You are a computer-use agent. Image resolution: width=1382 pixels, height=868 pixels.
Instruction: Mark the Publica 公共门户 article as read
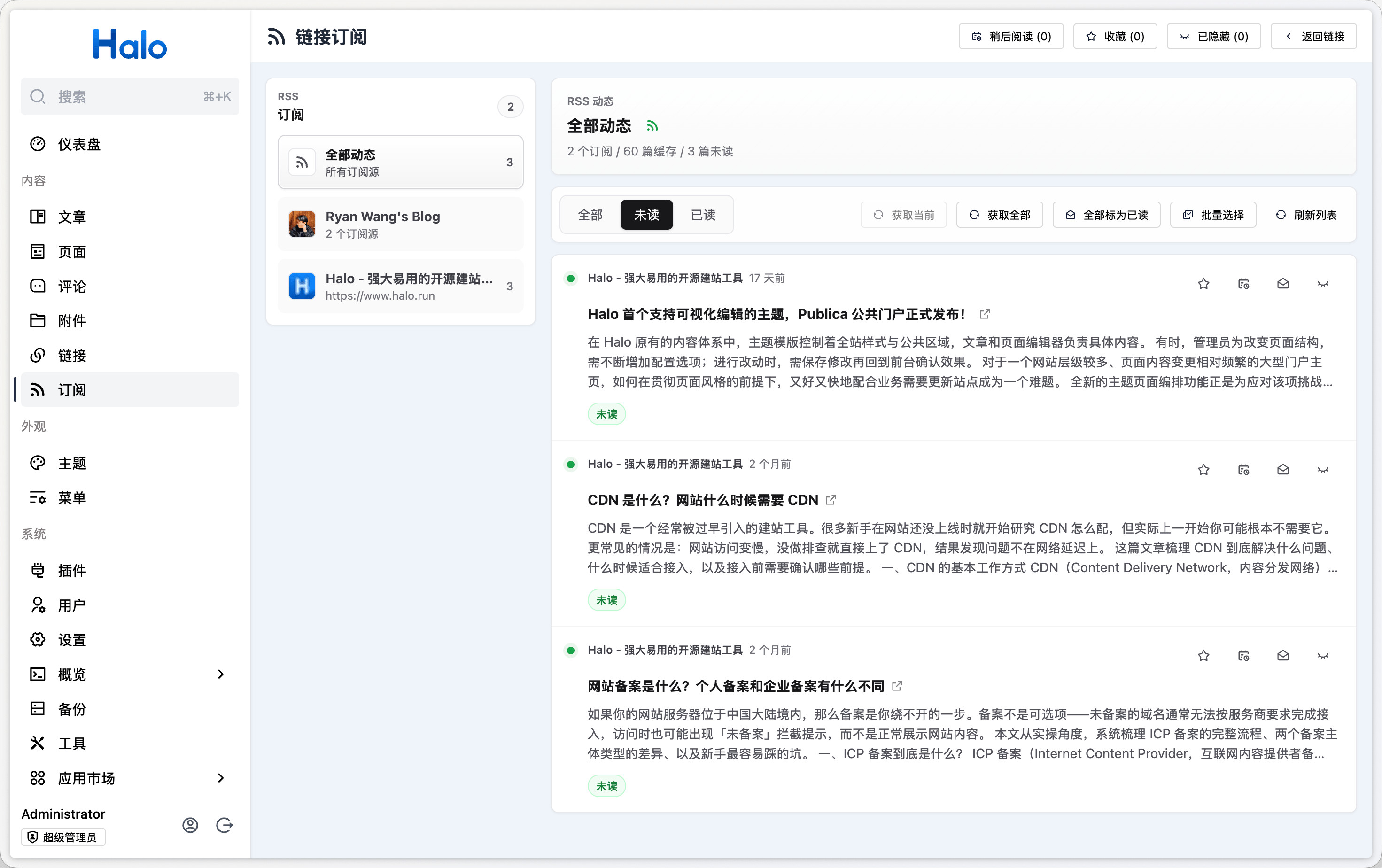1283,284
